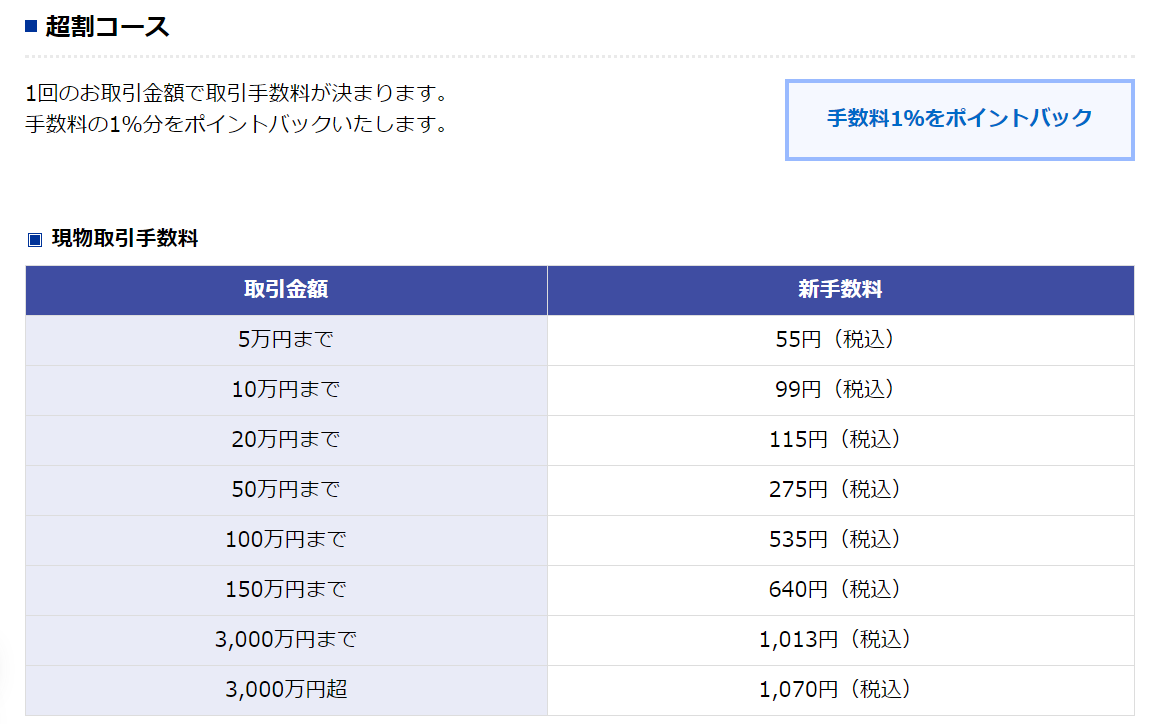Select the 3,000万円まで table cell
This screenshot has width=1169, height=724.
tap(285, 640)
